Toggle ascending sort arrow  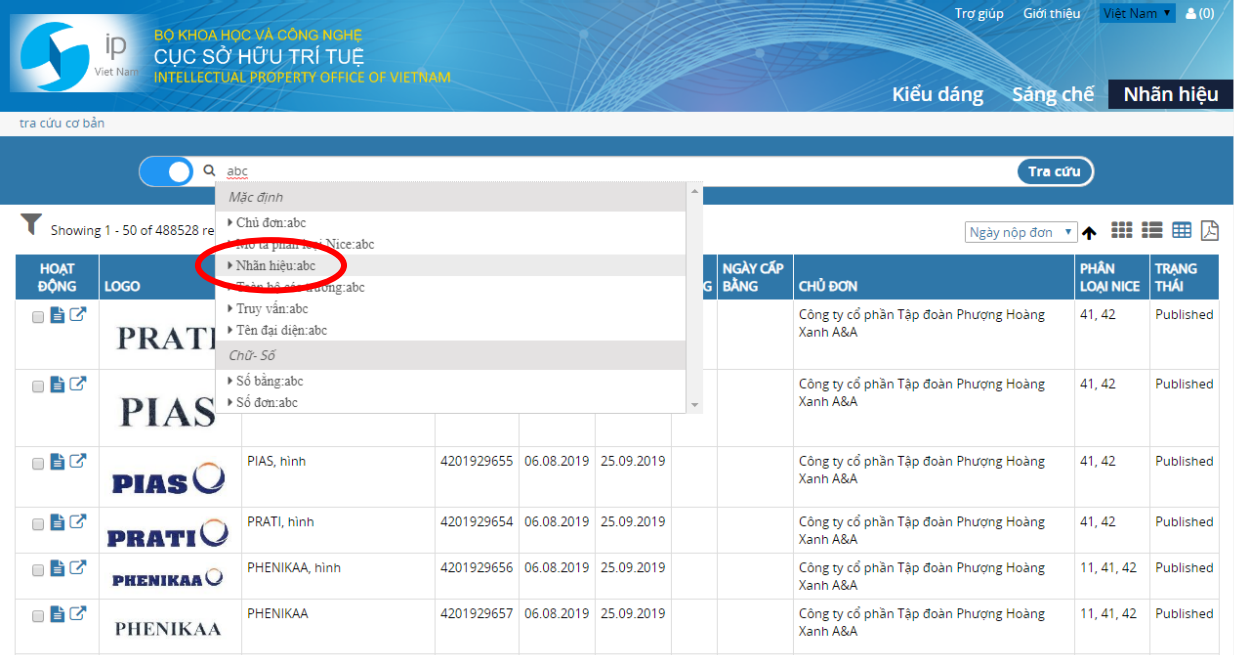tap(1089, 232)
